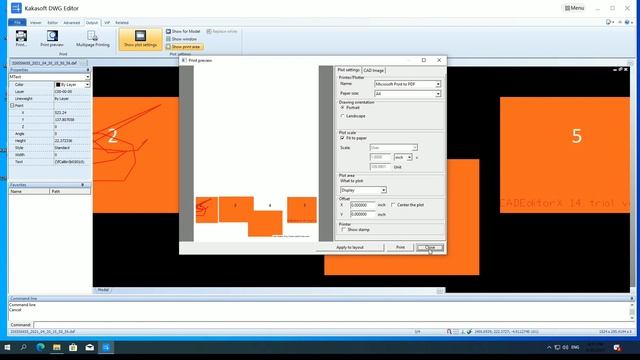Click the print preview page thumbnail
Image resolution: width=640 pixels, height=360 pixels.
pyautogui.click(x=256, y=153)
